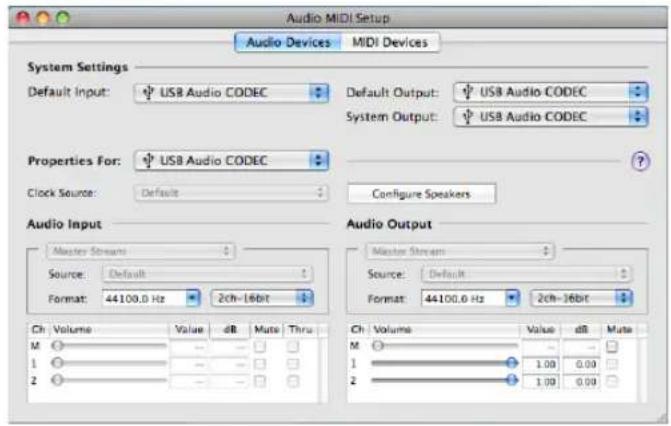Open the help question mark button
The height and width of the screenshot is (426, 671).
pos(640,161)
